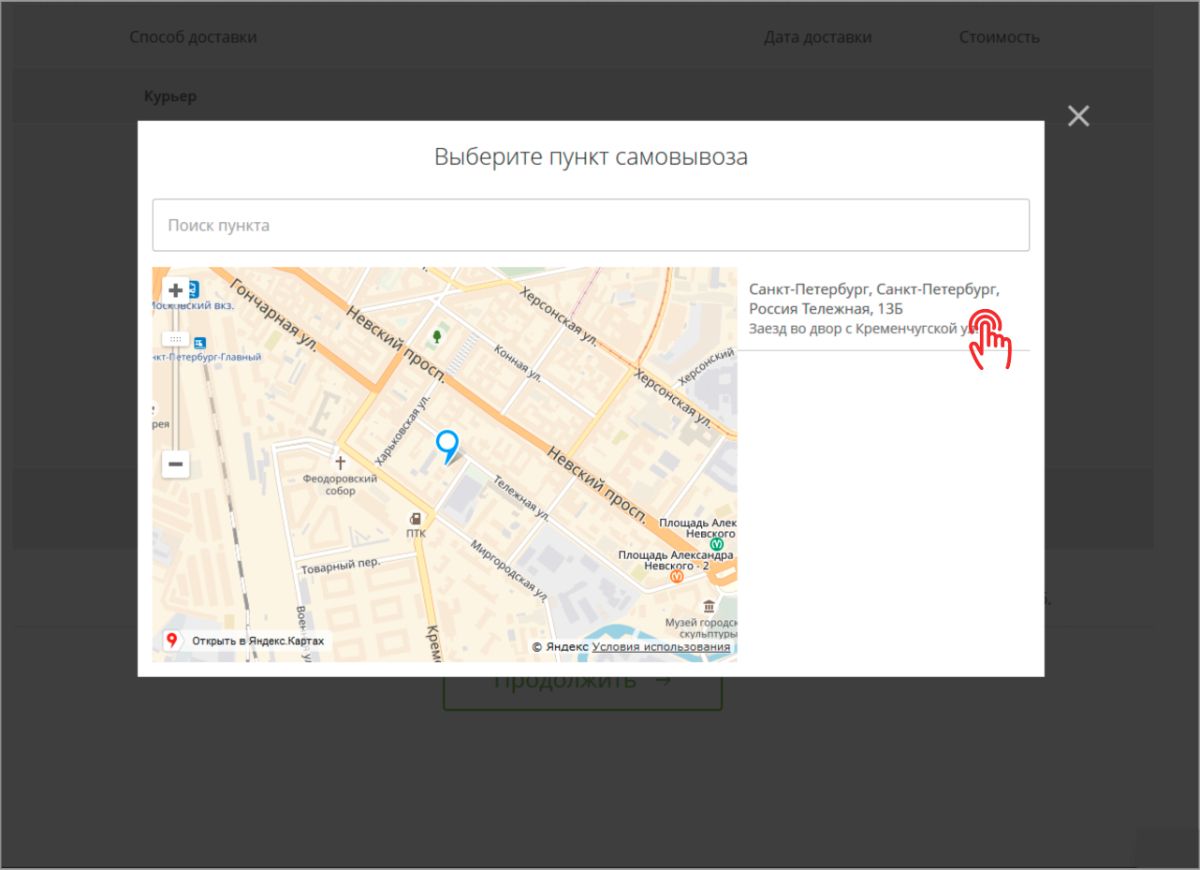Close the pickup point dialog
Viewport: 1200px width, 870px height.
(x=1078, y=116)
